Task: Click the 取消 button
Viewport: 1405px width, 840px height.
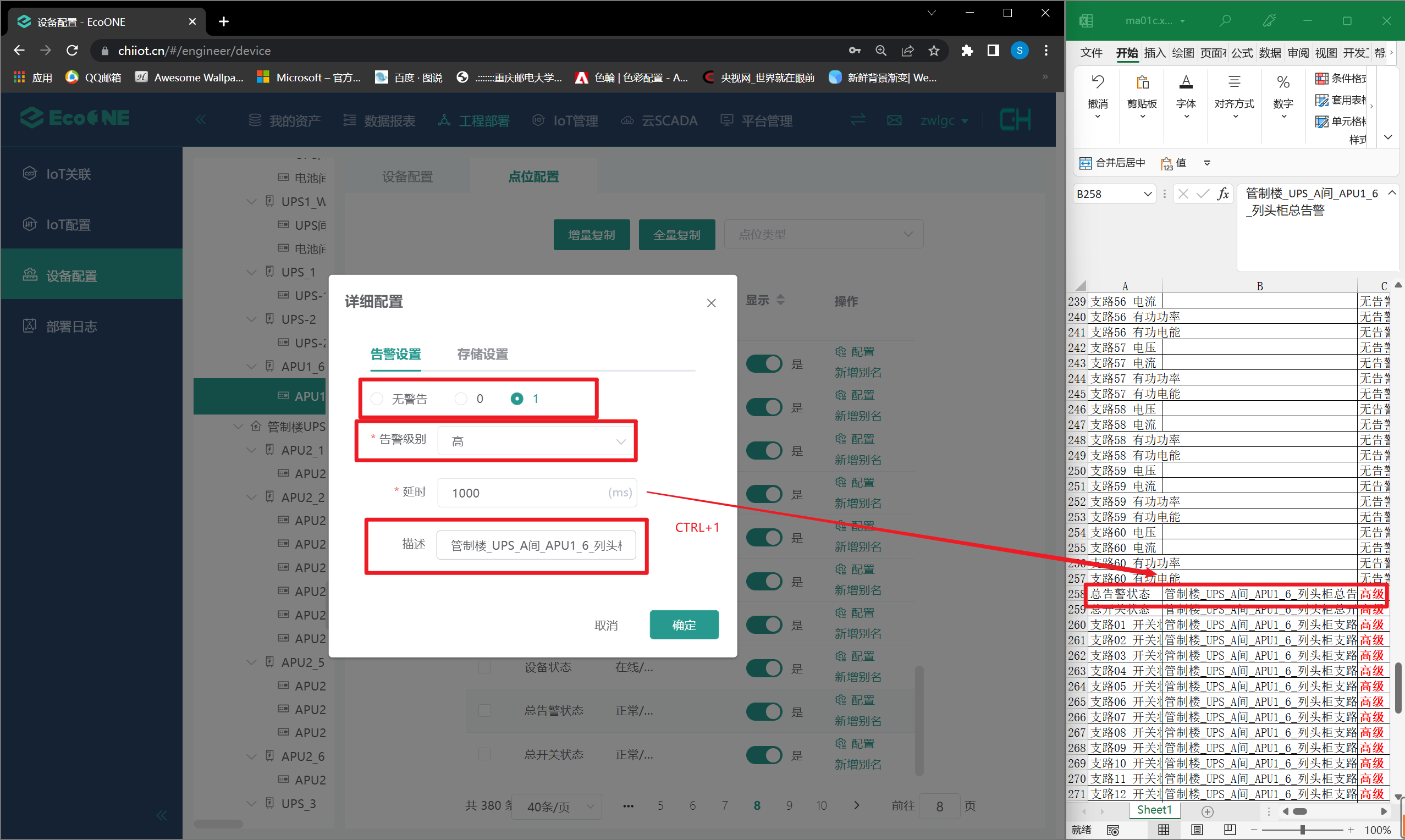Action: pyautogui.click(x=605, y=626)
